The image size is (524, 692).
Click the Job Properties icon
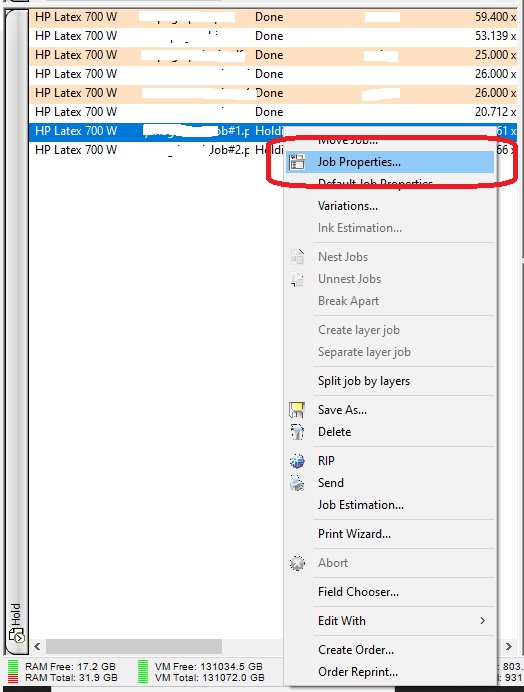pyautogui.click(x=297, y=162)
